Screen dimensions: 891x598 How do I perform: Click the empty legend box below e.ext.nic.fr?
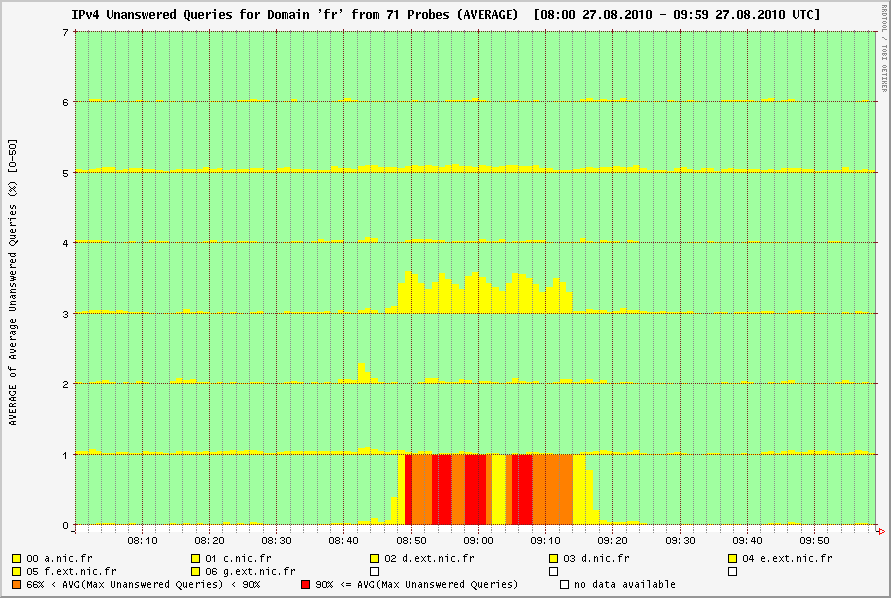point(733,571)
